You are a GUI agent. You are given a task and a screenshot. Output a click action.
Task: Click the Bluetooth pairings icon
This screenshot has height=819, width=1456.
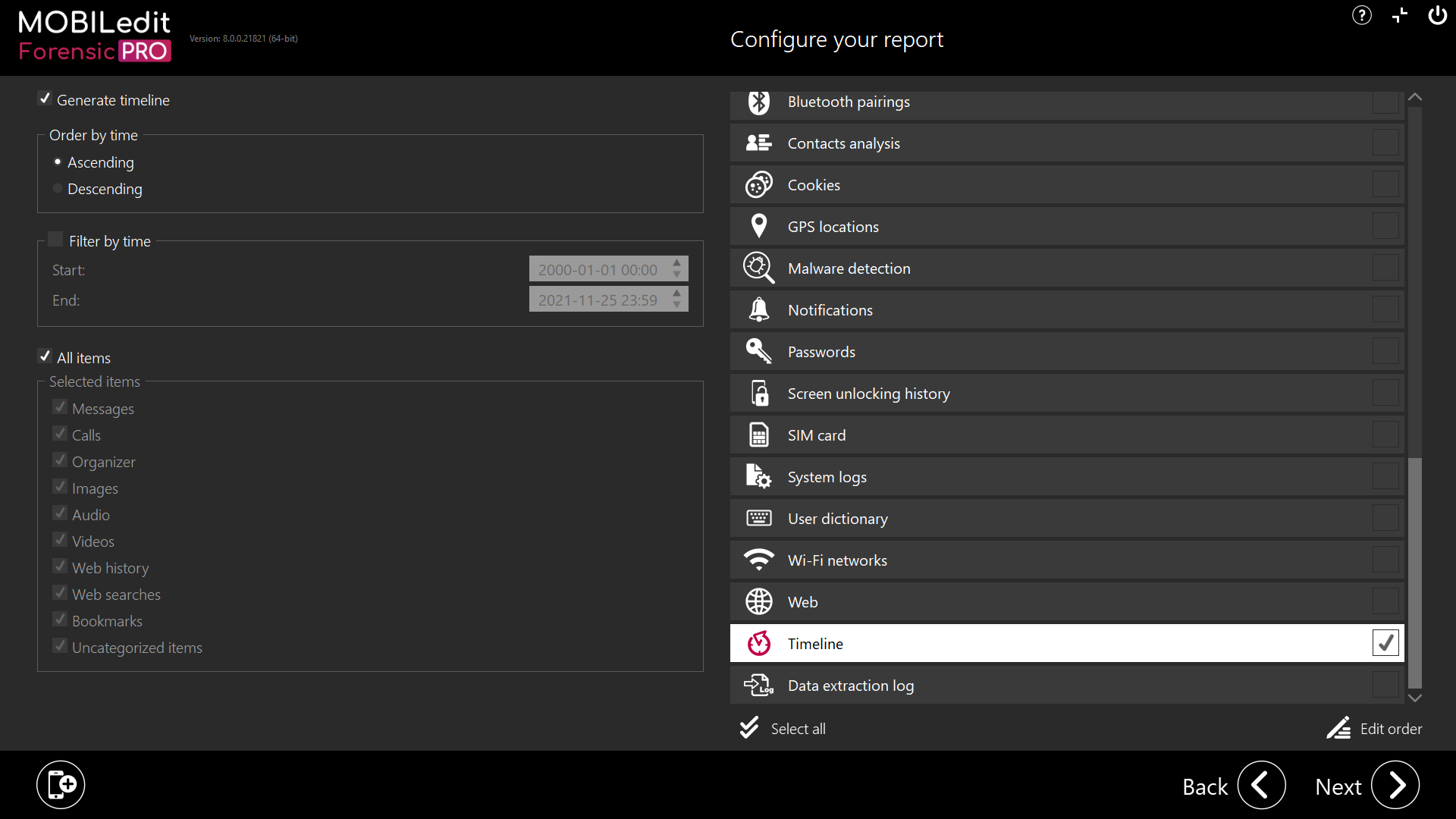pos(758,102)
